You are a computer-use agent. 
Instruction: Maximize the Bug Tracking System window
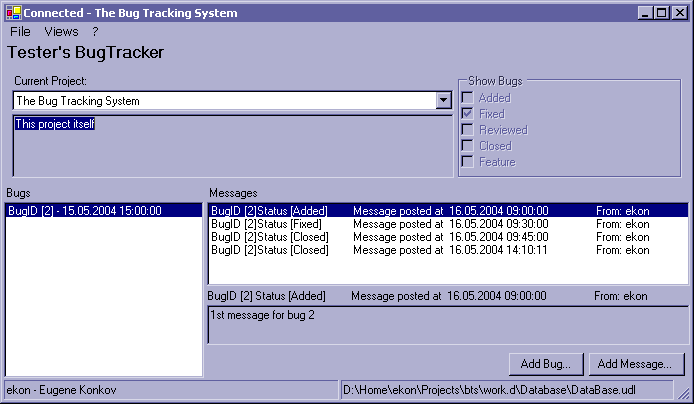663,13
